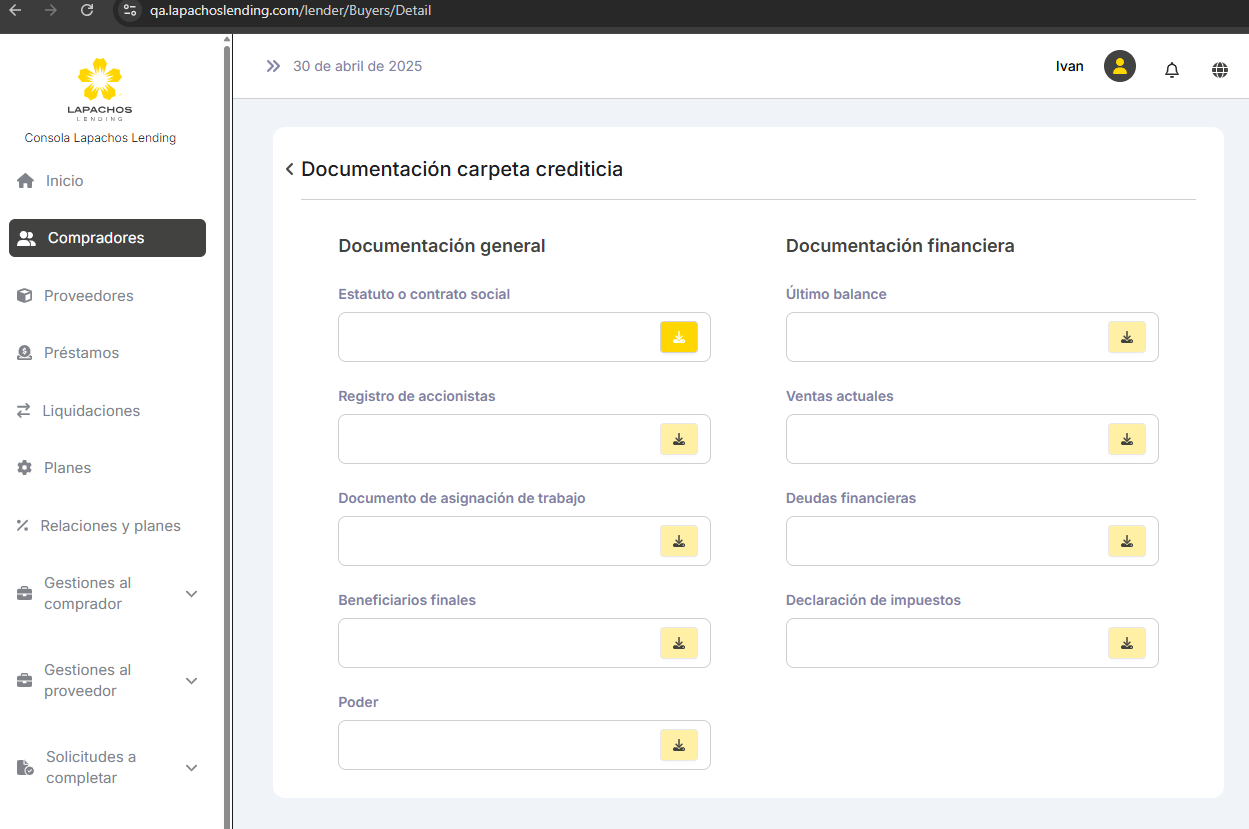Navigate to Inicio in the sidebar

(64, 181)
